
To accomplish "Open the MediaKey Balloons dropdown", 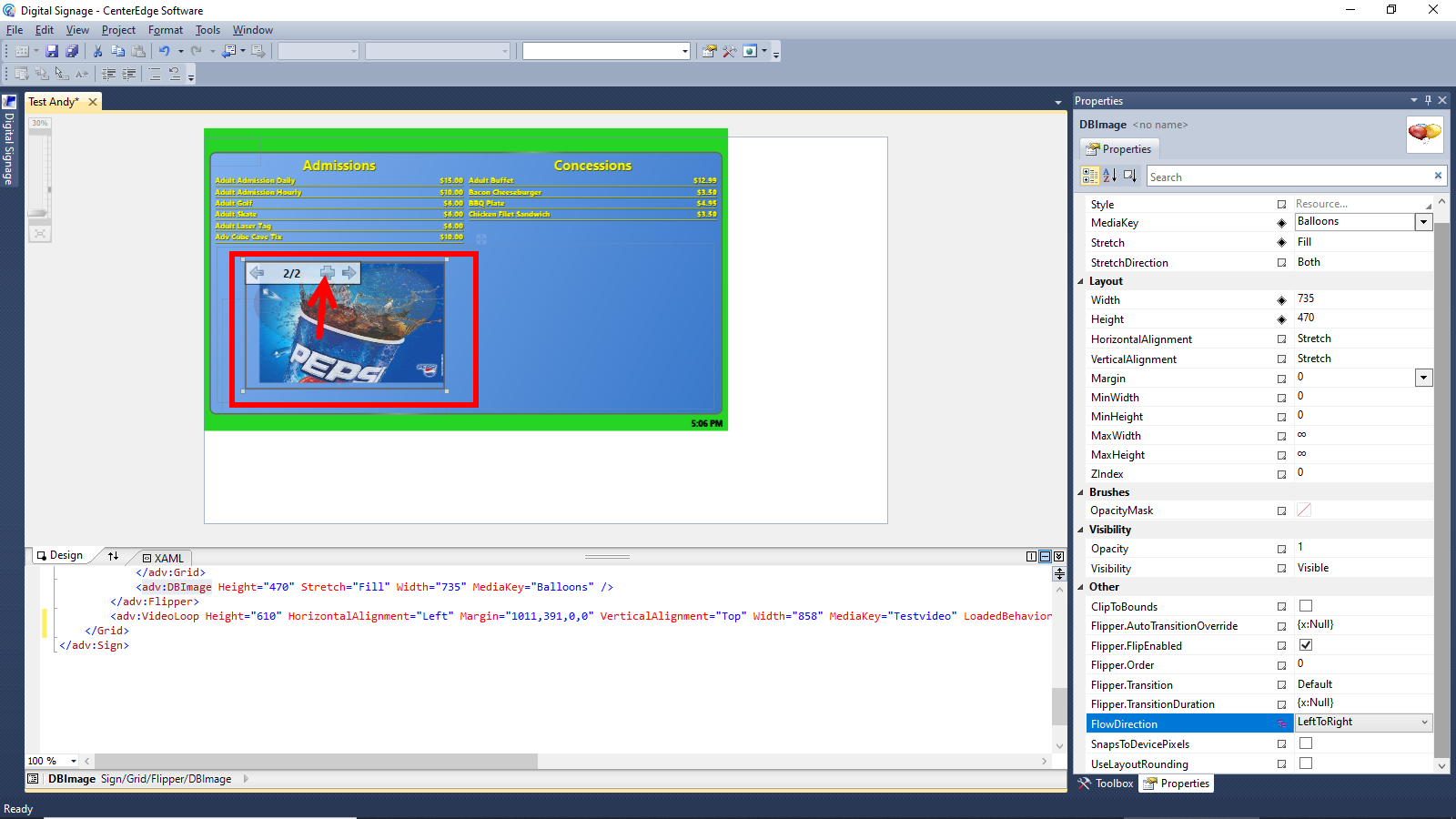I will (1423, 222).
